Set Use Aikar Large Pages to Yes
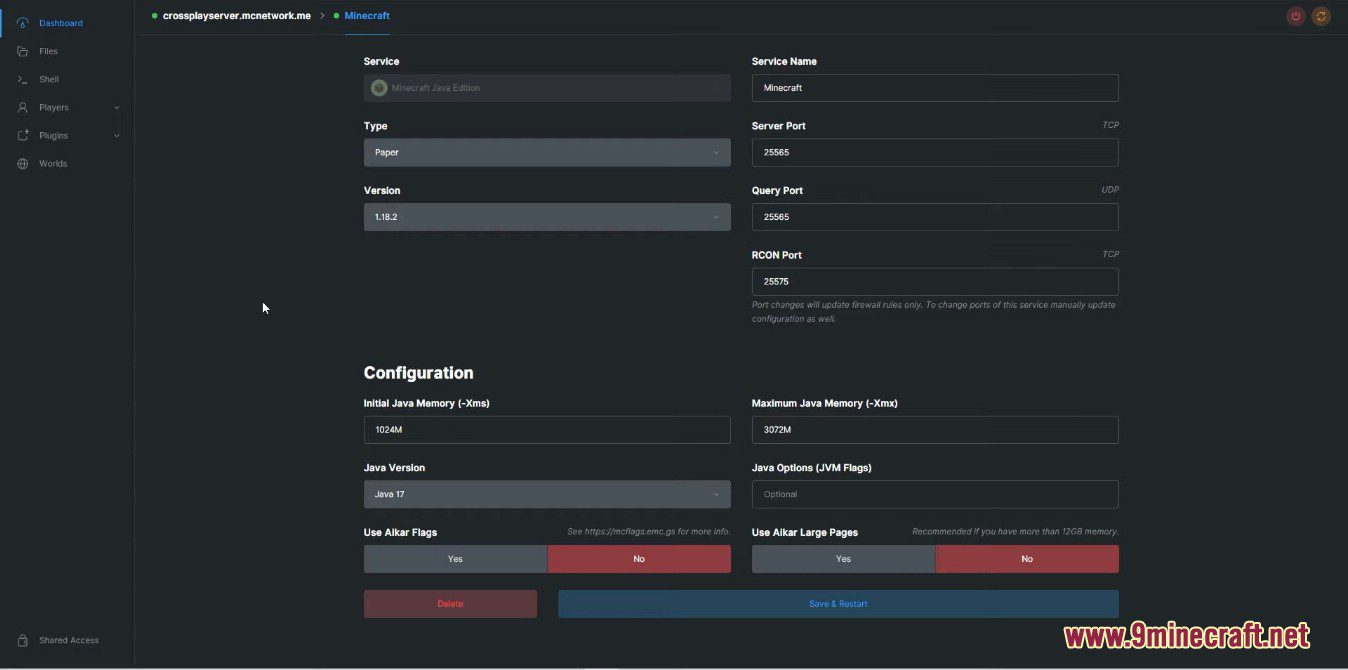The image size is (1348, 670). [843, 559]
